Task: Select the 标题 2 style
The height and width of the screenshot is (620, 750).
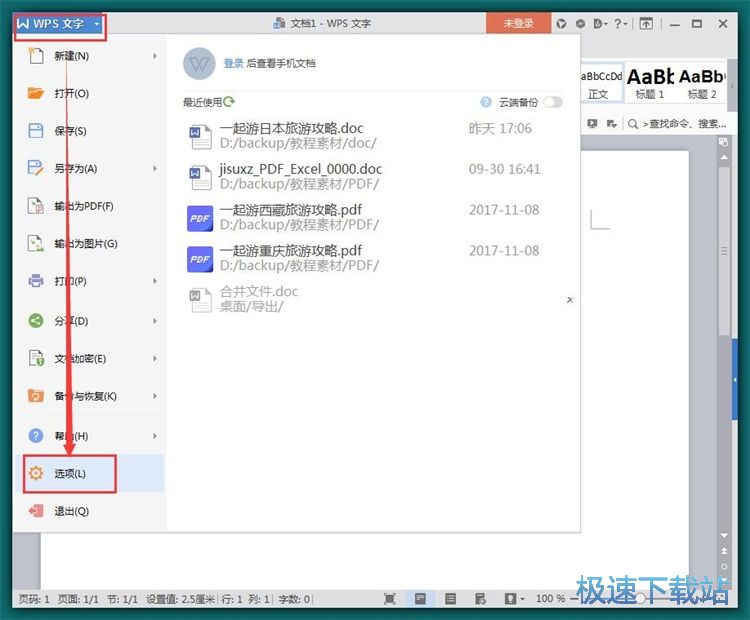Action: tap(702, 82)
